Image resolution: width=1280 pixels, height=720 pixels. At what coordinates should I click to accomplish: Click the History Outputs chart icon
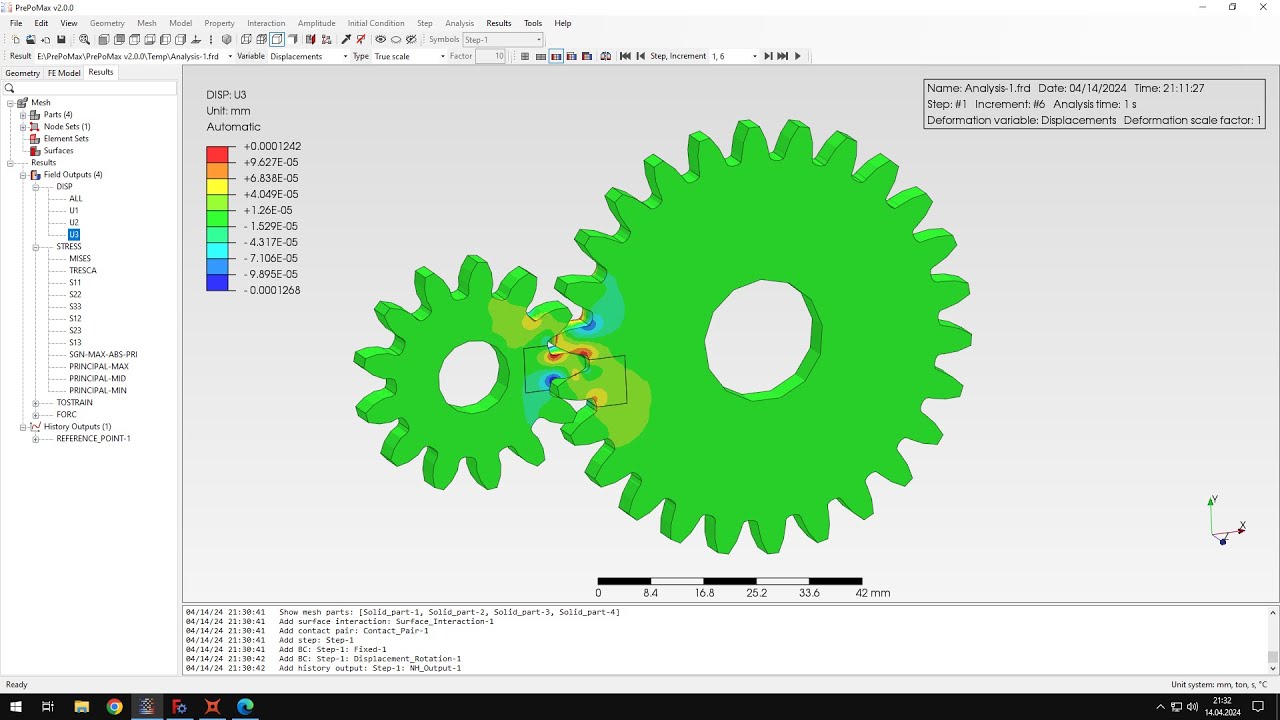point(35,426)
